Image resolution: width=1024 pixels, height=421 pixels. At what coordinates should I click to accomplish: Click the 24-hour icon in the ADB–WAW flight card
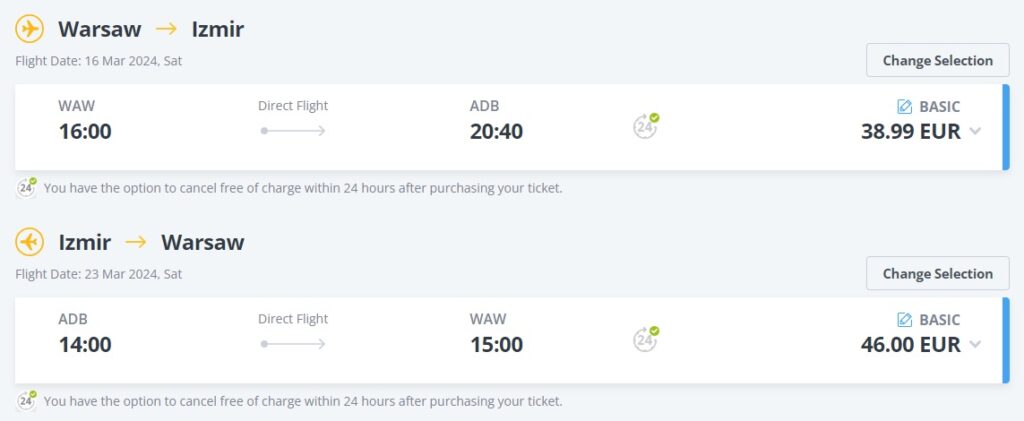(646, 339)
